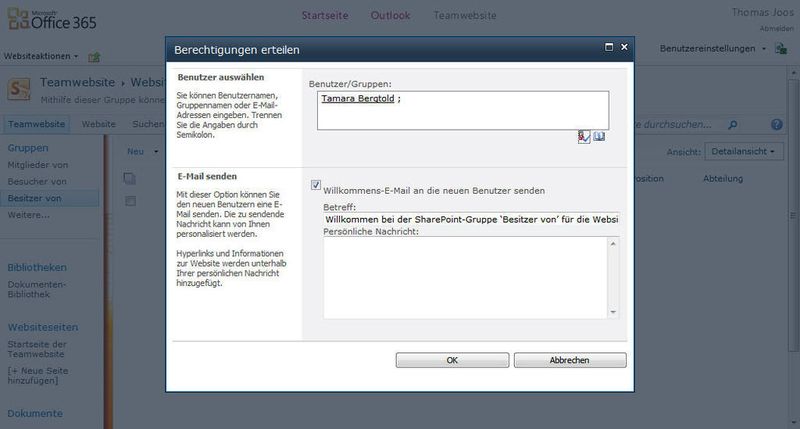Open Outlook from top navigation
This screenshot has height=429, width=800.
(x=390, y=15)
